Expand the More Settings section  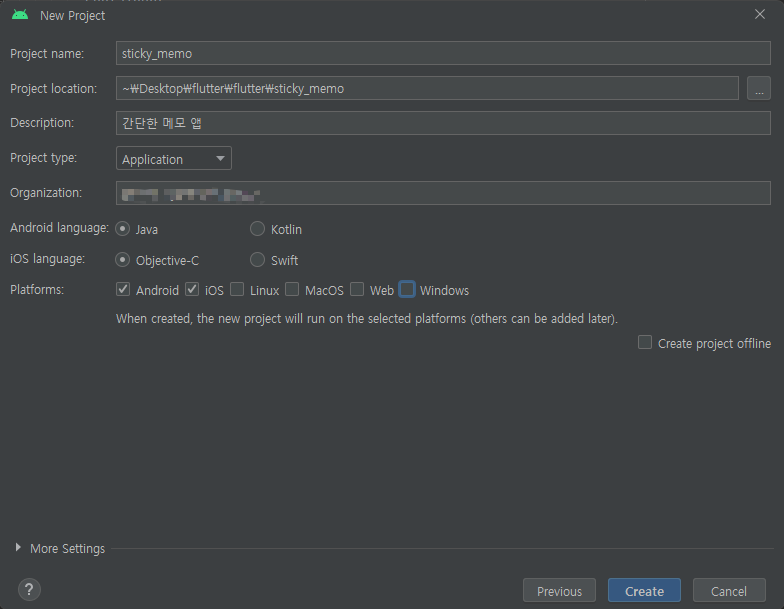click(x=18, y=548)
